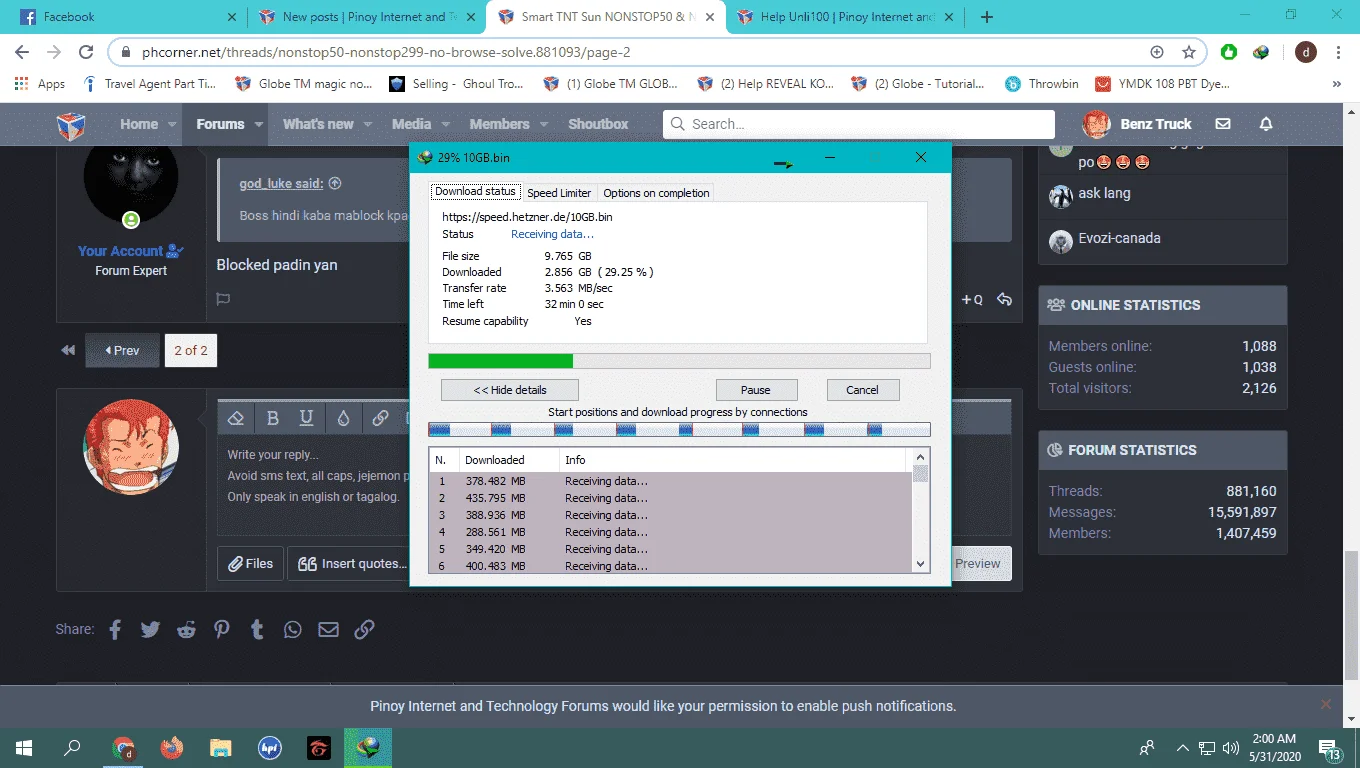1360x768 pixels.
Task: Go to previous page with Prev button
Action: tap(122, 350)
